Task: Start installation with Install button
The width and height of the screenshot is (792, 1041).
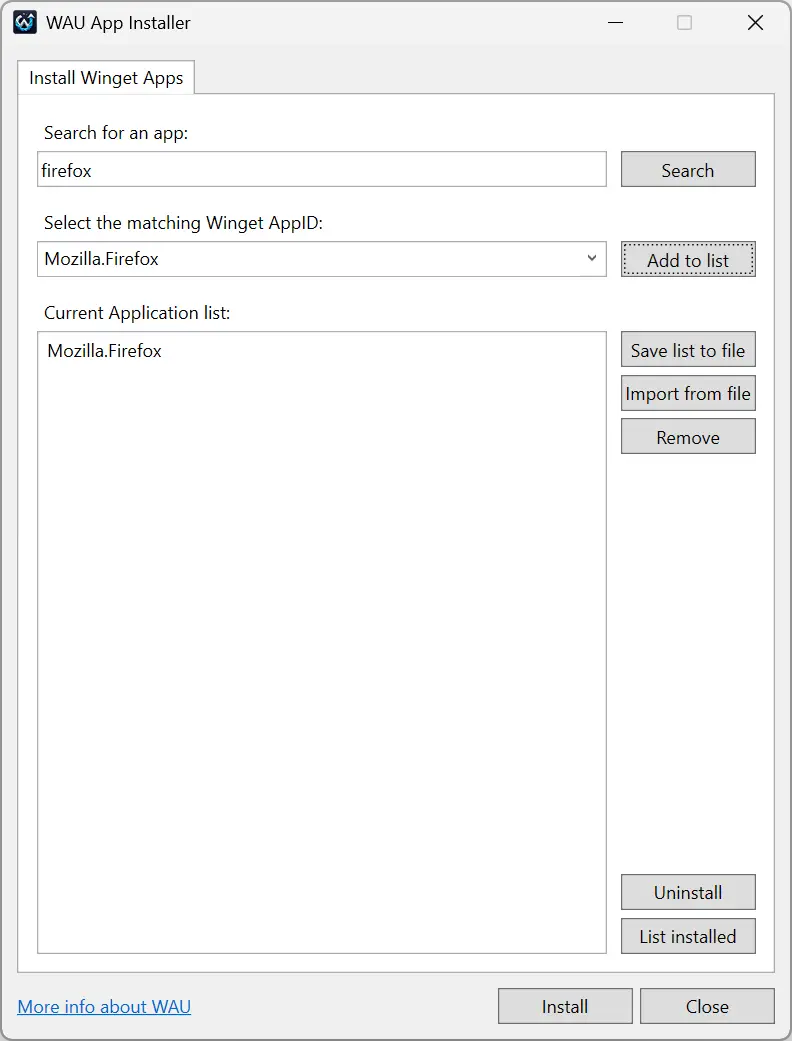Action: point(565,1006)
